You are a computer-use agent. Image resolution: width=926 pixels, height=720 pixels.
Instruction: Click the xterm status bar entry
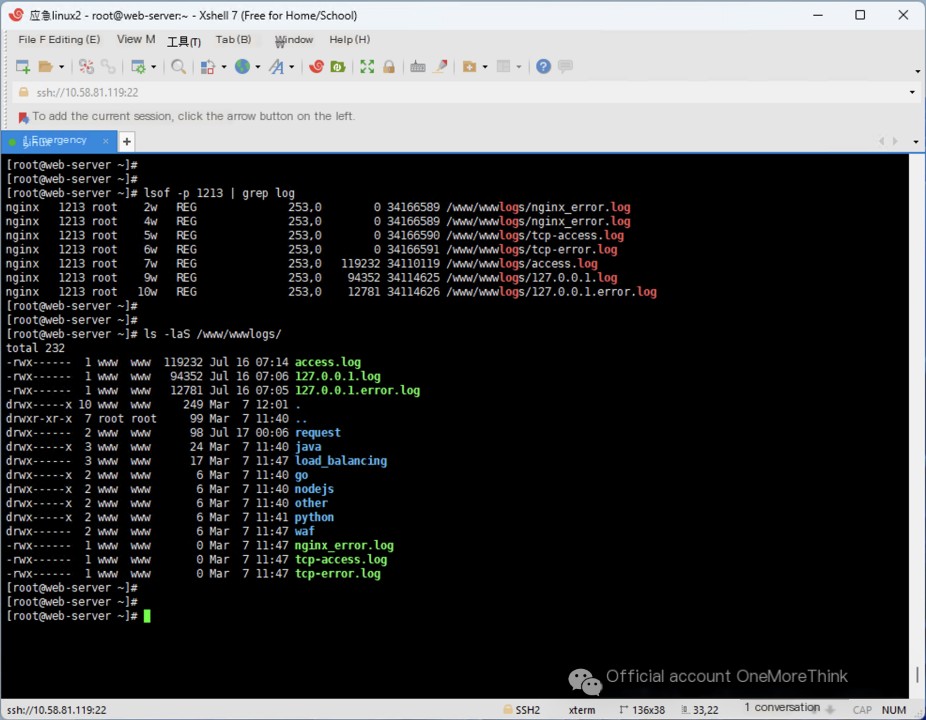(x=582, y=710)
